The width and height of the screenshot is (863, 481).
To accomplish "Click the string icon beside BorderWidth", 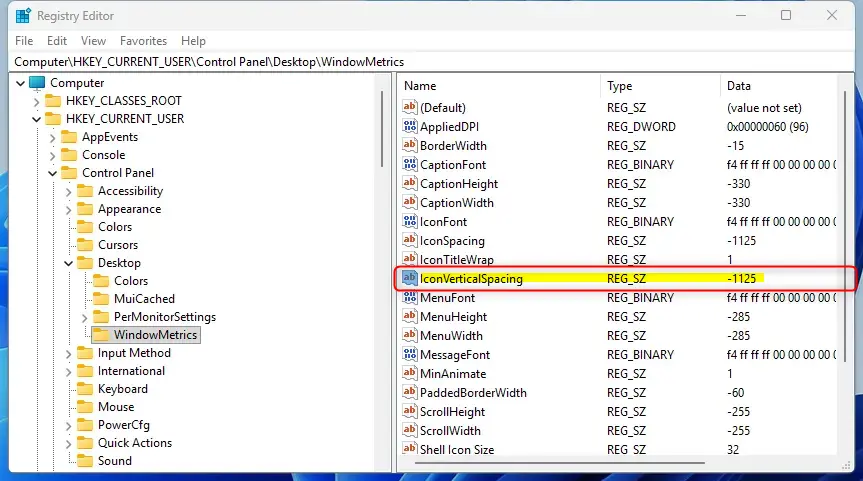I will (409, 145).
